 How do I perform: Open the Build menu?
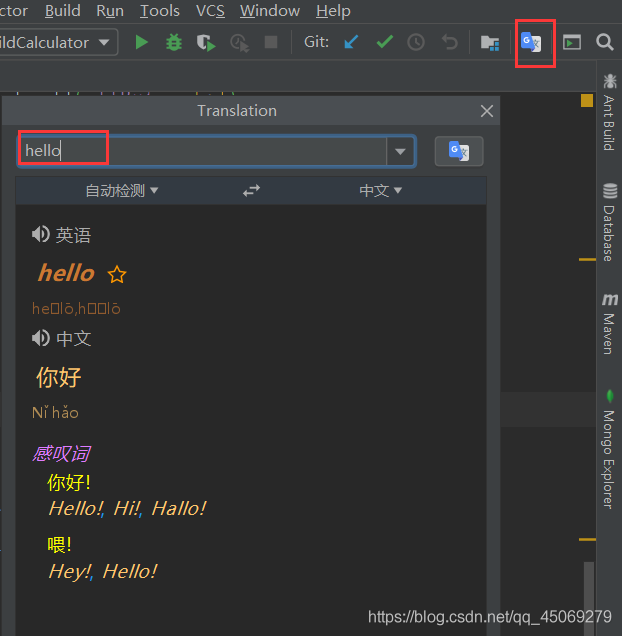point(62,11)
